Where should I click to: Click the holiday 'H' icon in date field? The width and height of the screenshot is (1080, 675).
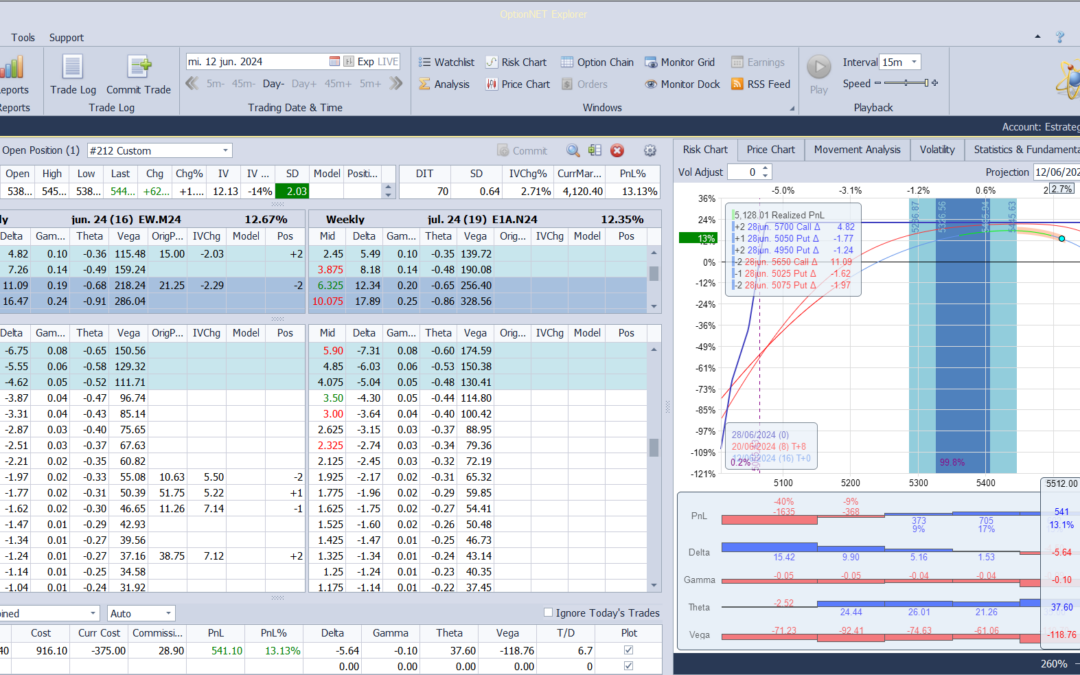(349, 61)
